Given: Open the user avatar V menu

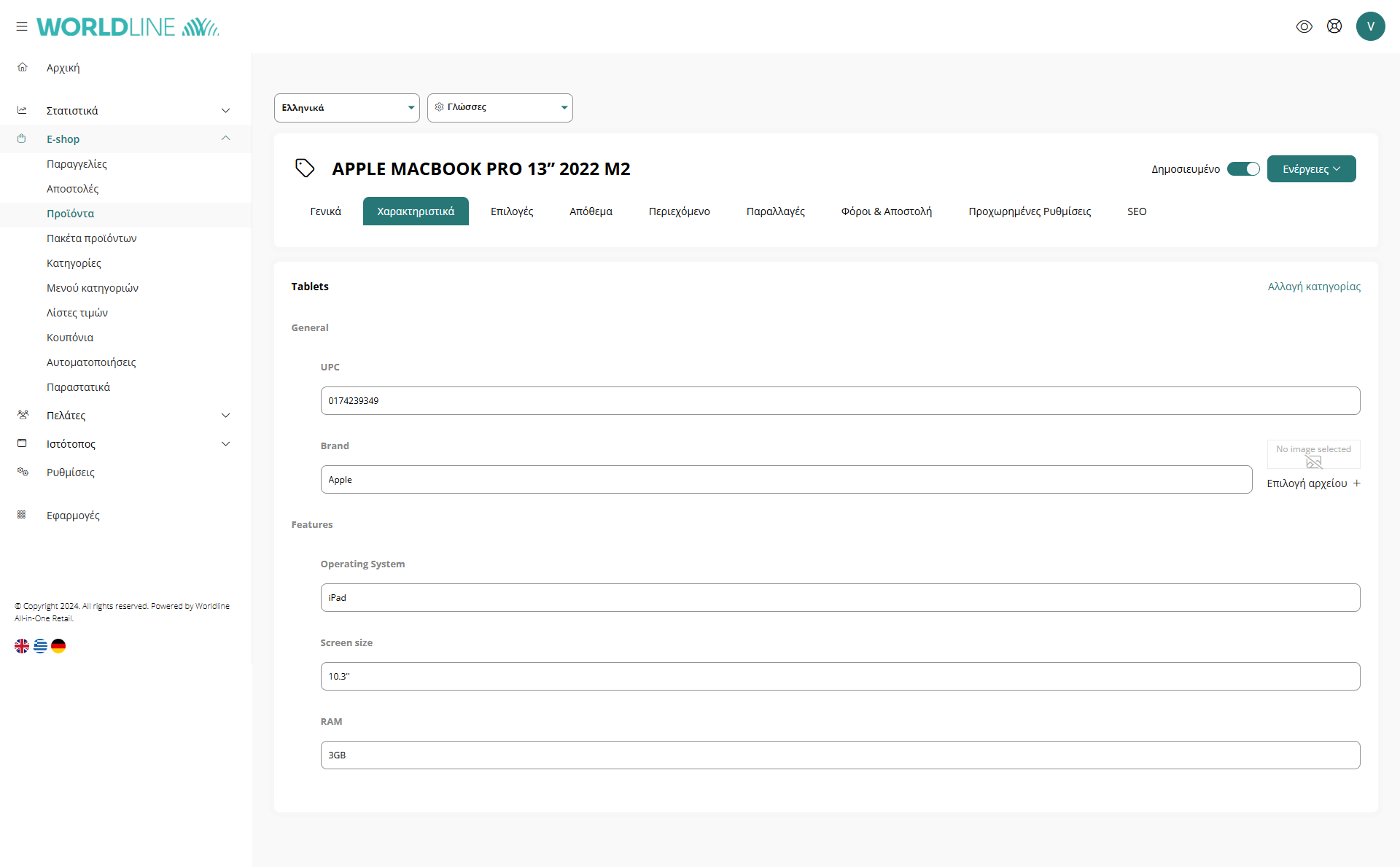Looking at the screenshot, I should (x=1370, y=26).
